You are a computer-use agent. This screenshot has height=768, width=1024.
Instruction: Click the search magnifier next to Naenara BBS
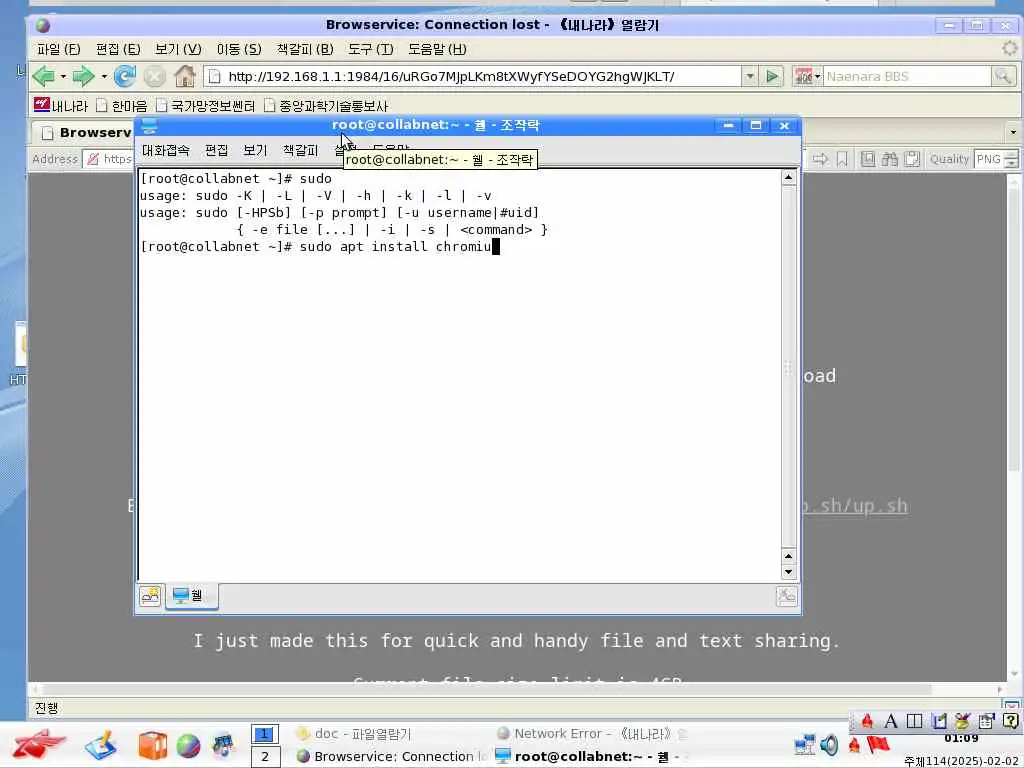[x=1002, y=76]
